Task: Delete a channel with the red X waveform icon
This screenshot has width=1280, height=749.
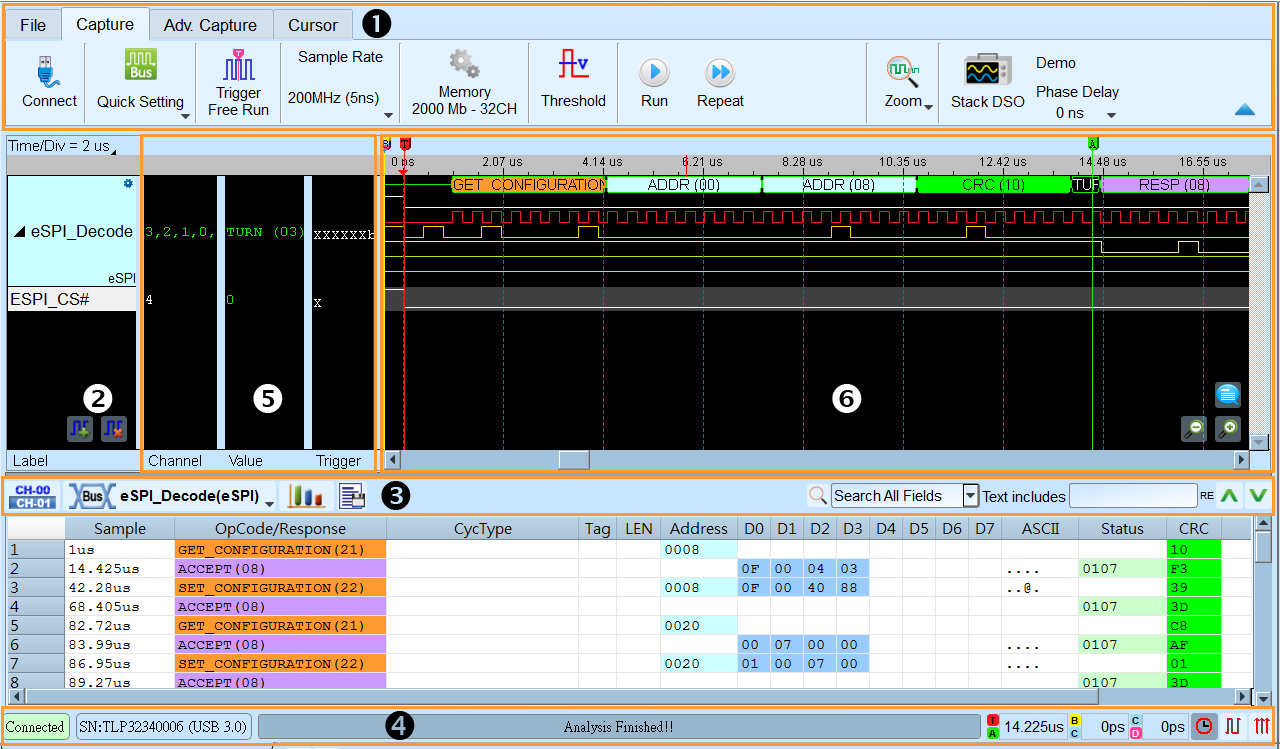Action: pos(114,428)
